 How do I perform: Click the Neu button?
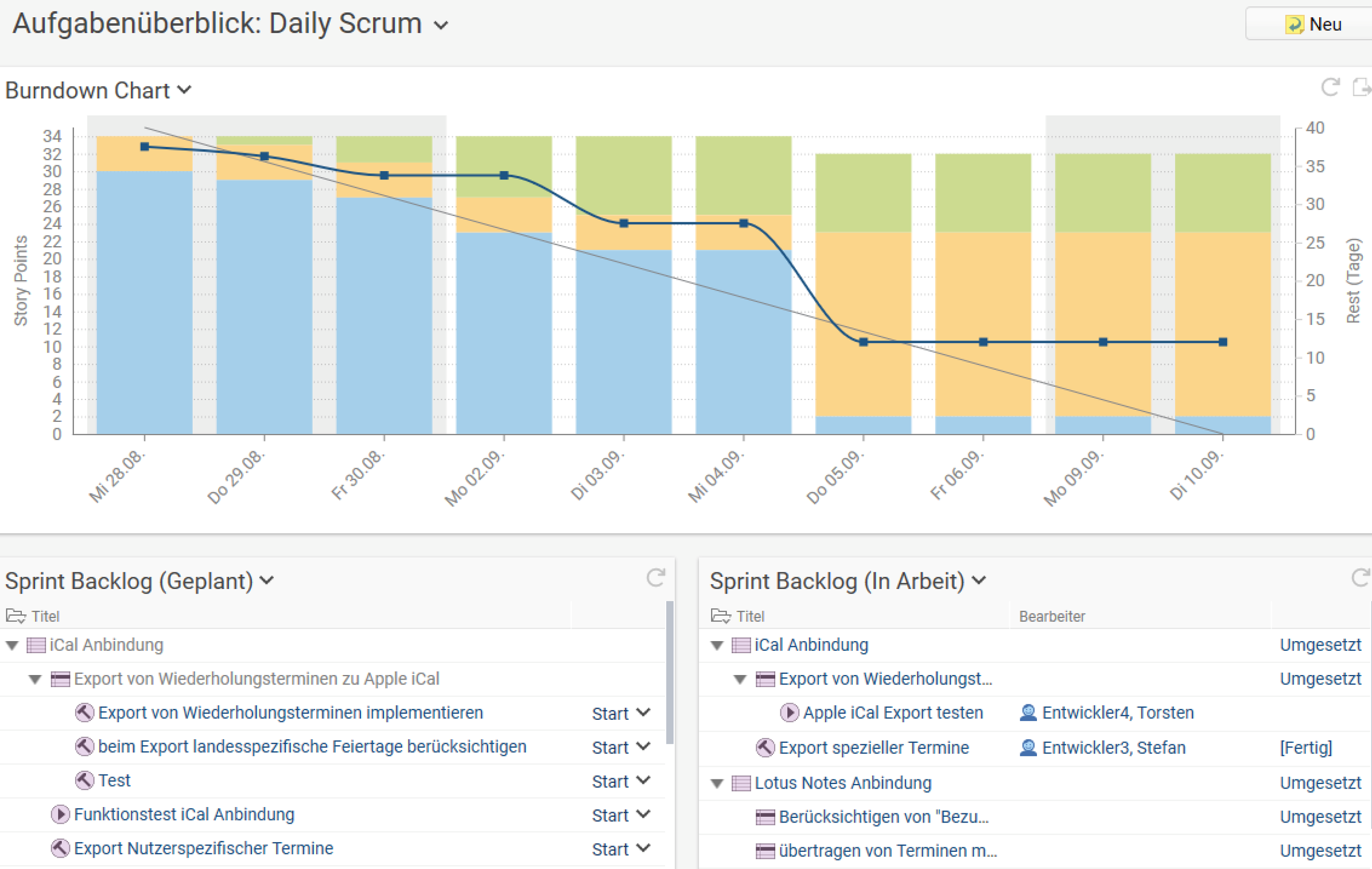[x=1313, y=25]
